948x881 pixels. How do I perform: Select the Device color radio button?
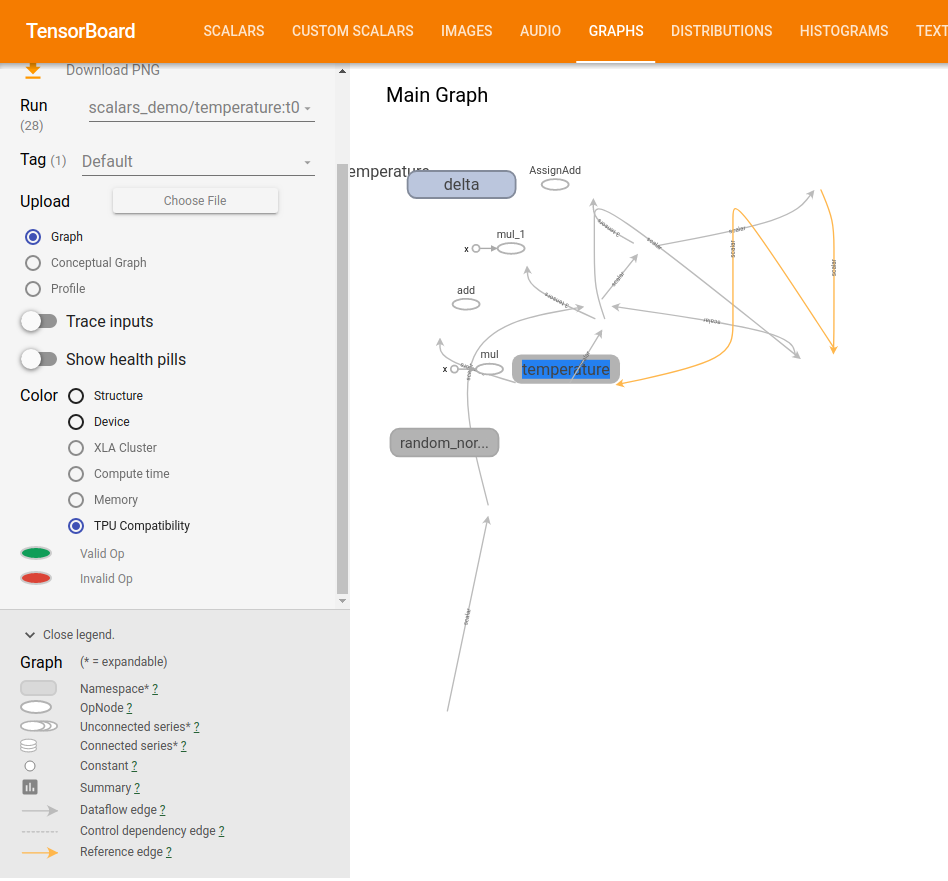coord(76,422)
